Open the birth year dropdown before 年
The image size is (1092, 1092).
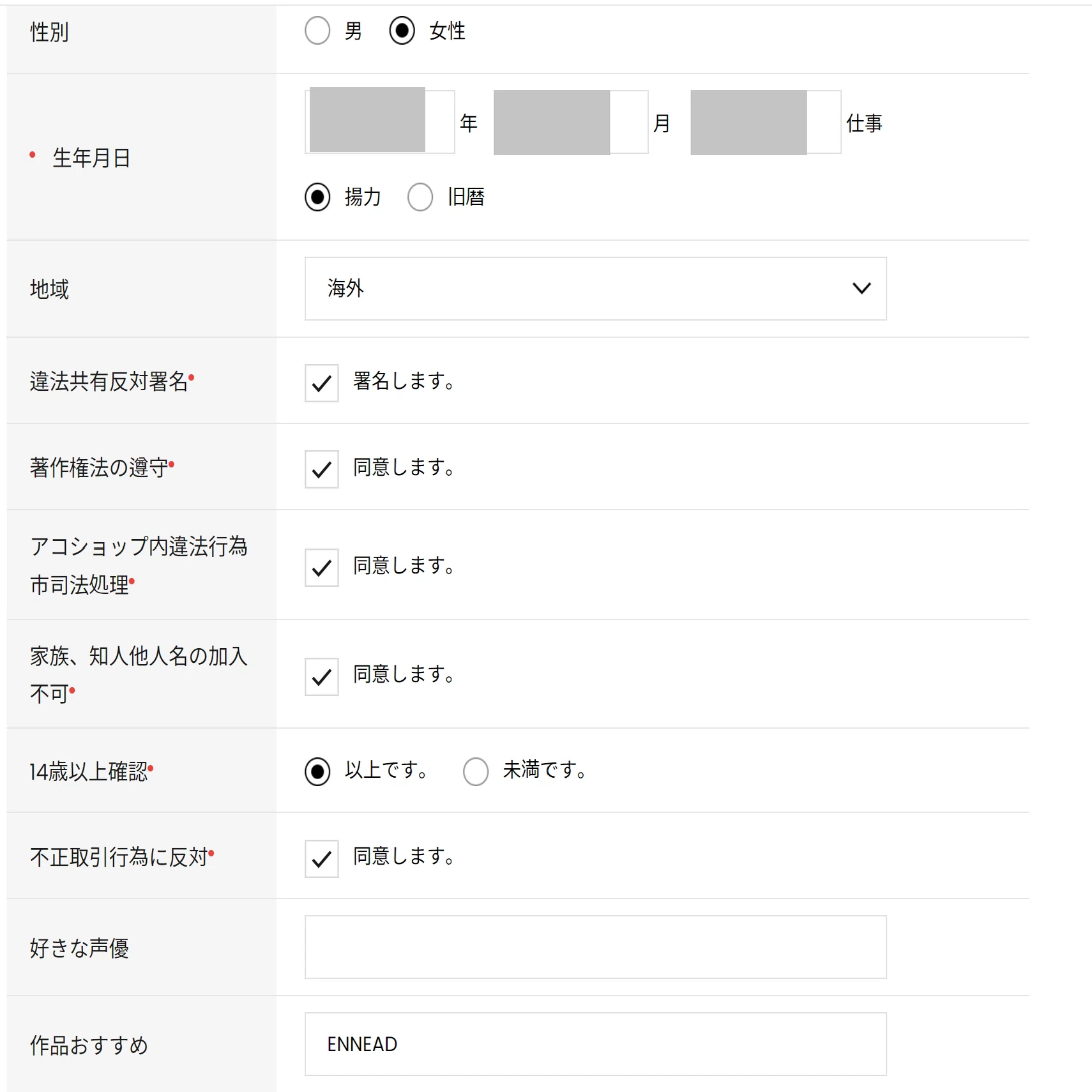[380, 121]
